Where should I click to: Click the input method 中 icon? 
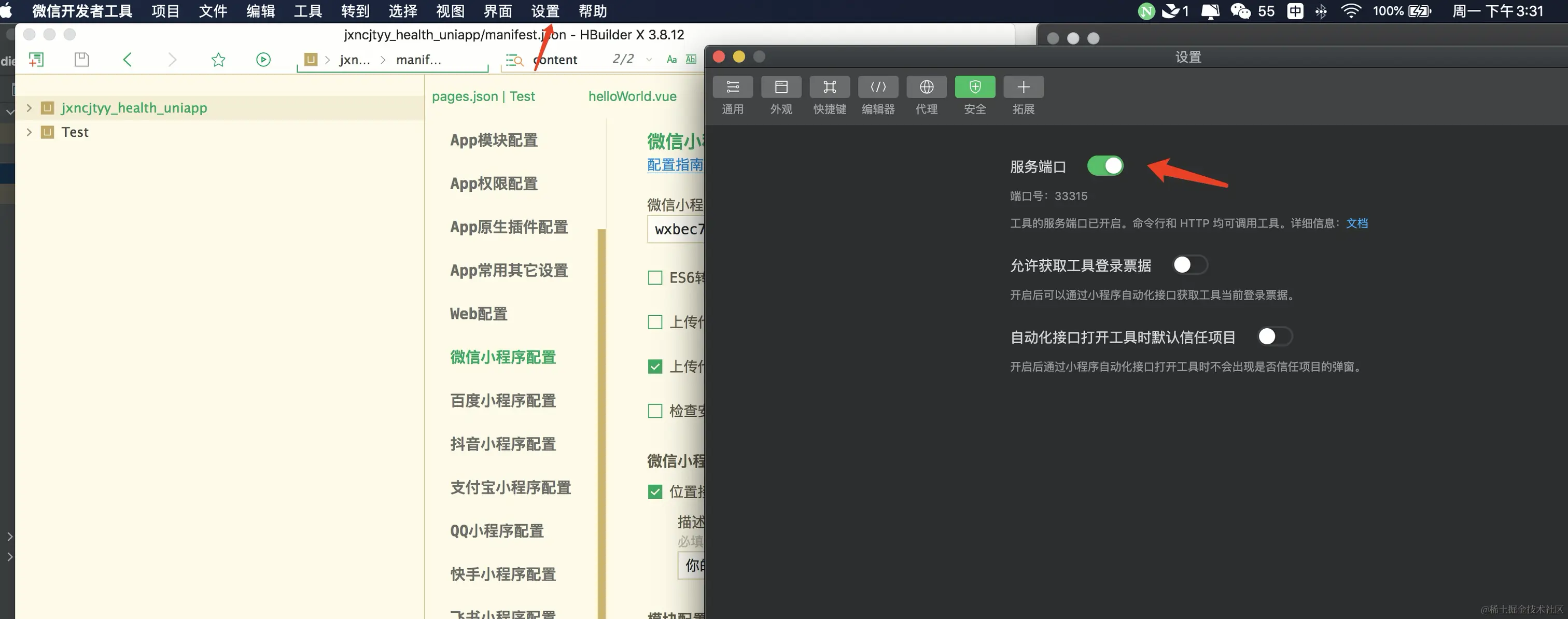(1295, 11)
